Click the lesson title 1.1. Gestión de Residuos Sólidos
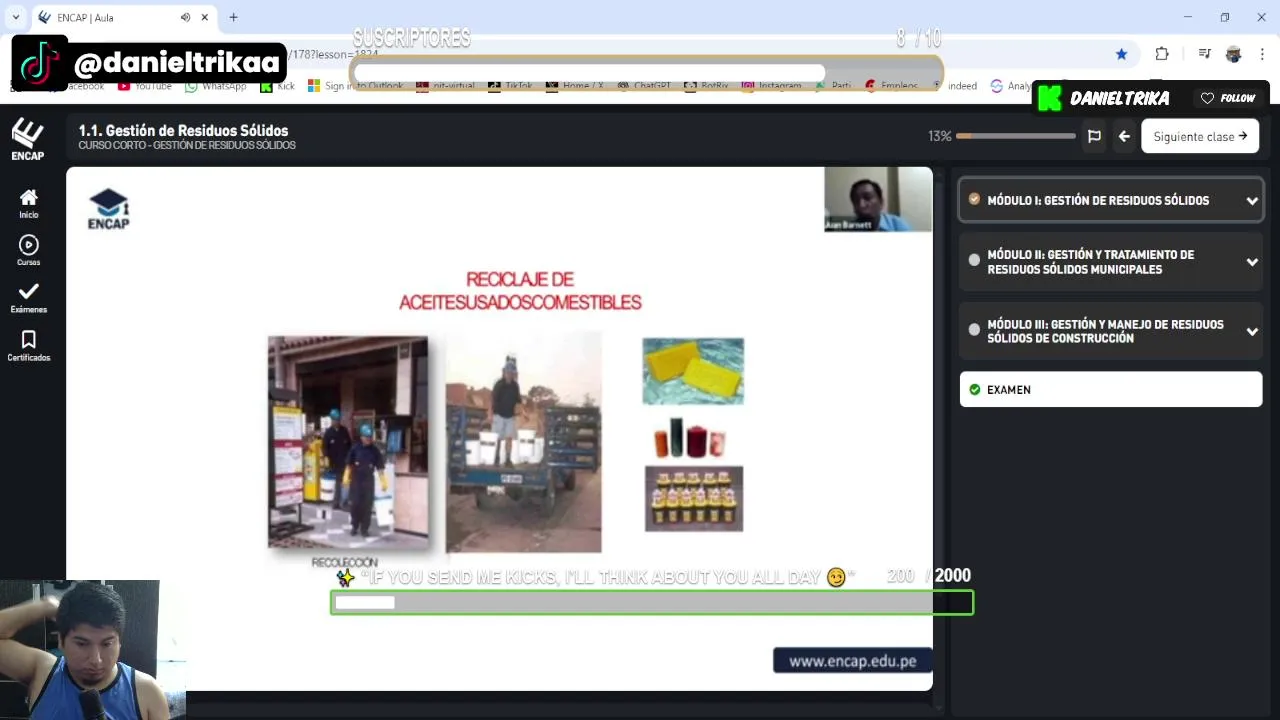Image resolution: width=1280 pixels, height=720 pixels. [183, 130]
